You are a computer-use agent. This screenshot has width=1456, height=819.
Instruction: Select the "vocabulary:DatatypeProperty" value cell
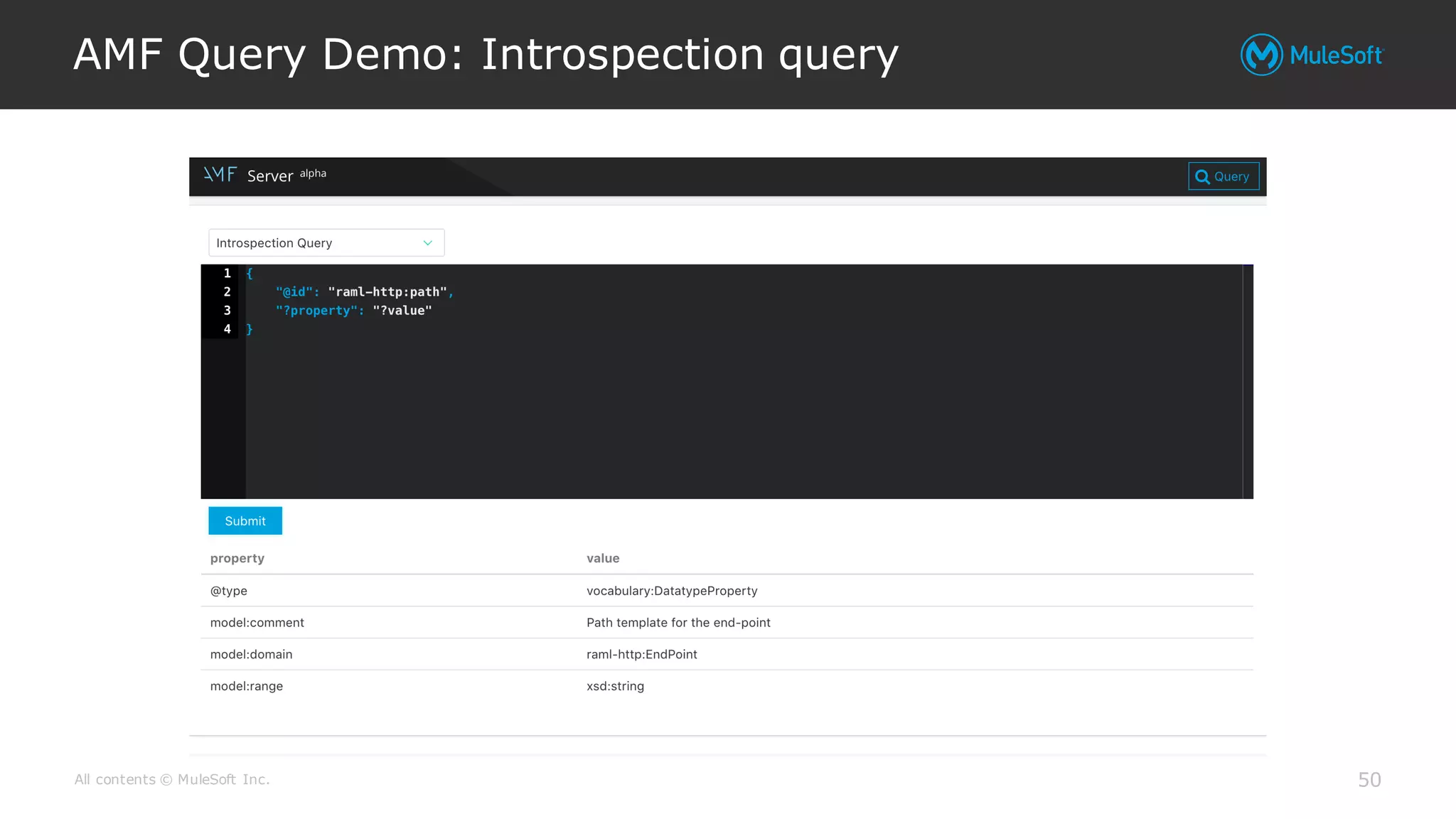pyautogui.click(x=672, y=591)
